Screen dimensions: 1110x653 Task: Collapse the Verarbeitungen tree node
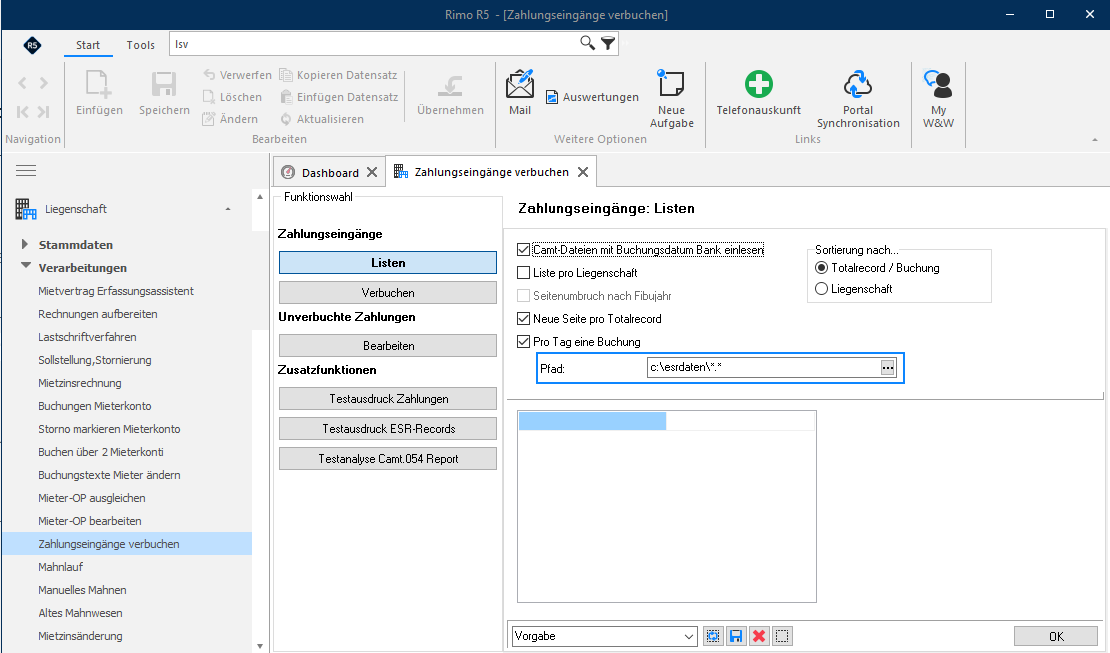click(25, 266)
